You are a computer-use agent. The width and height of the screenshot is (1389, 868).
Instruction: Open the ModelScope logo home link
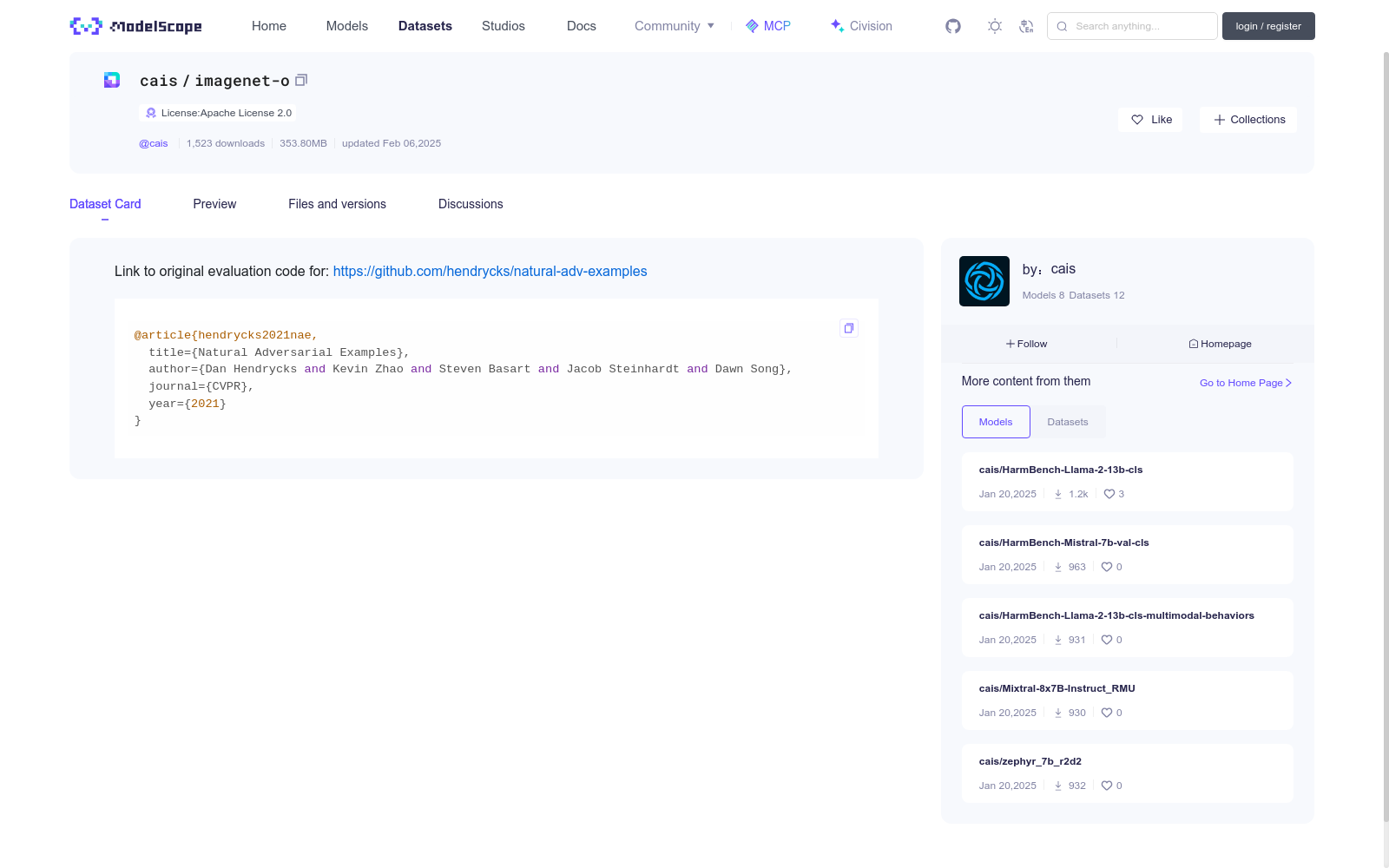coord(136,26)
